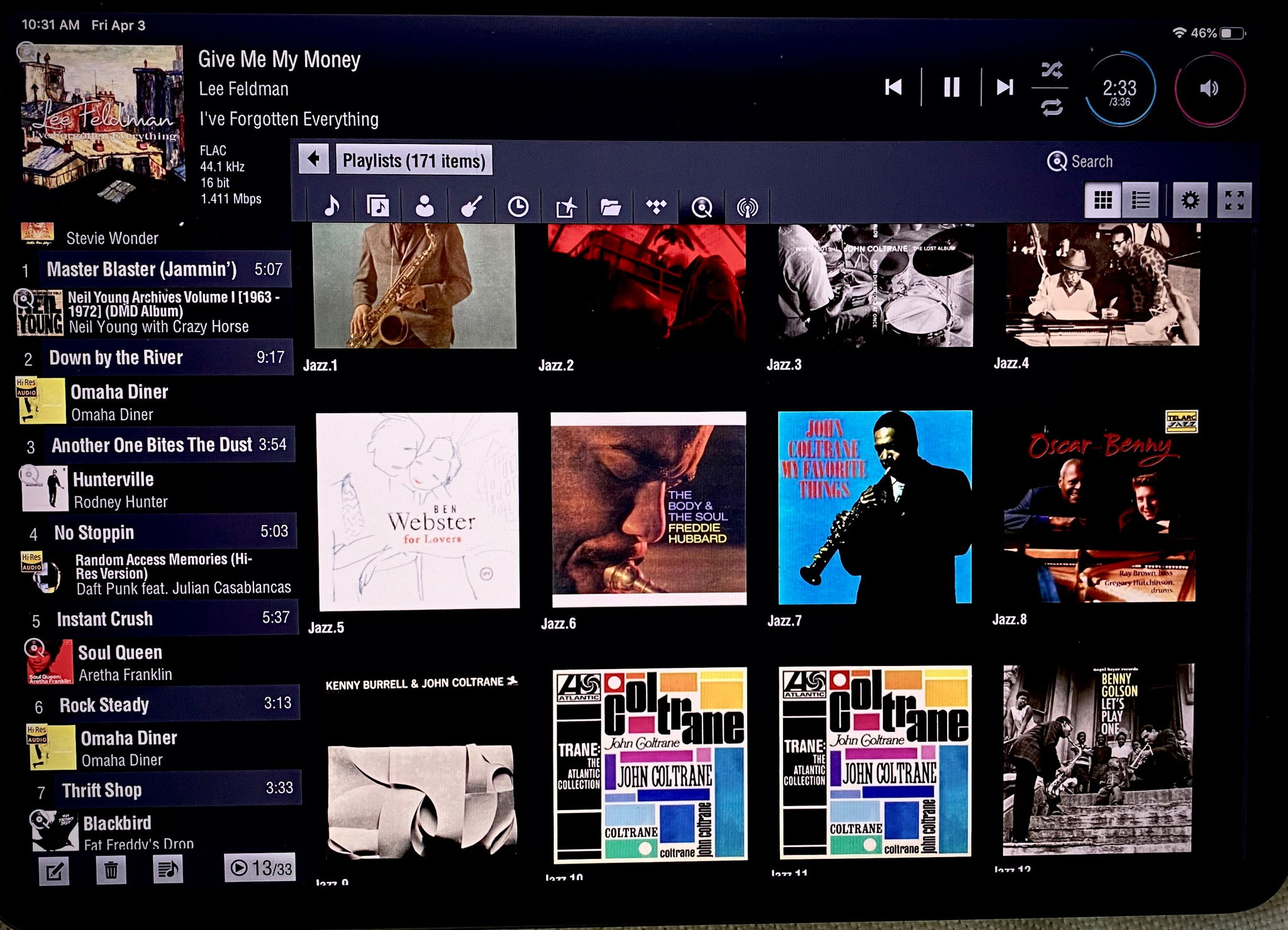The width and height of the screenshot is (1288, 930).
Task: Open the Jazz.4 playlist cover
Action: [x=1102, y=284]
